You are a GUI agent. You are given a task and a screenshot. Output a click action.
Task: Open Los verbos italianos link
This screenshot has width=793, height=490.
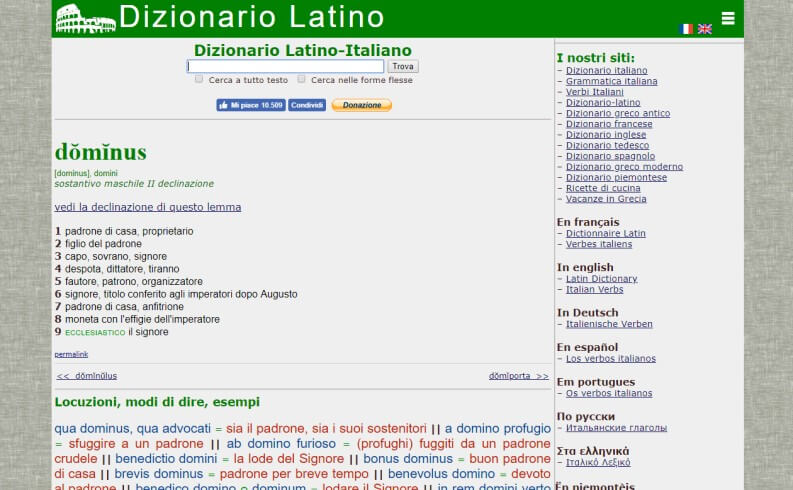tap(610, 358)
